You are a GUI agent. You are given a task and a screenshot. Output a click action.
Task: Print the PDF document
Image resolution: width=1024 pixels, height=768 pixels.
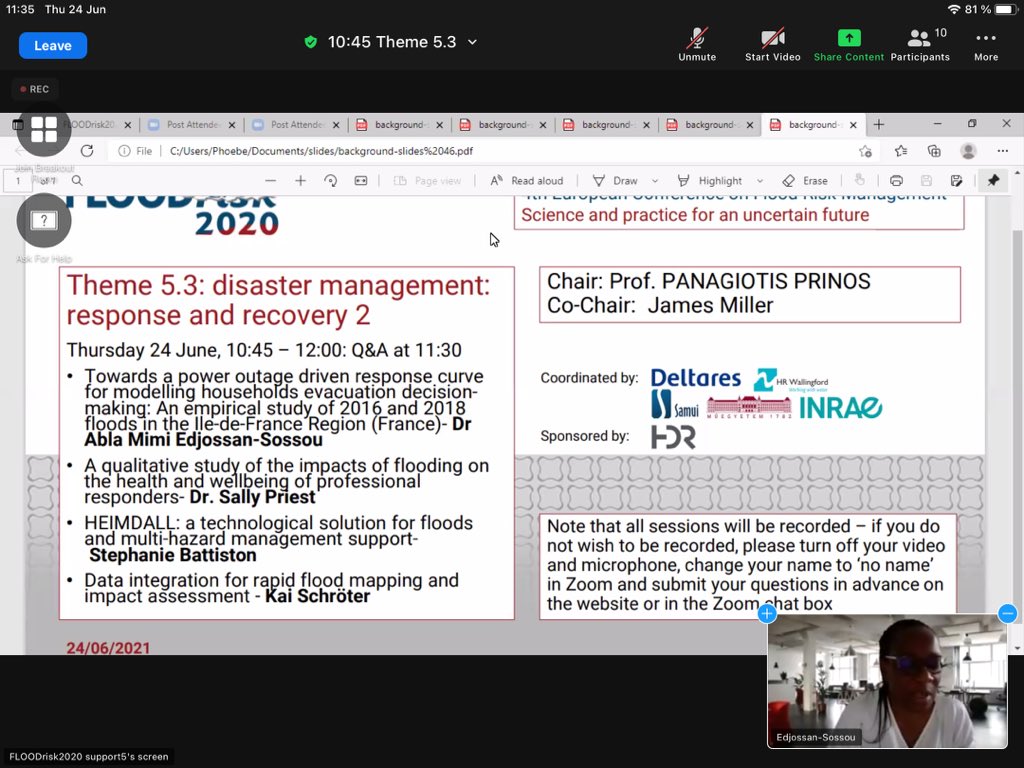896,181
